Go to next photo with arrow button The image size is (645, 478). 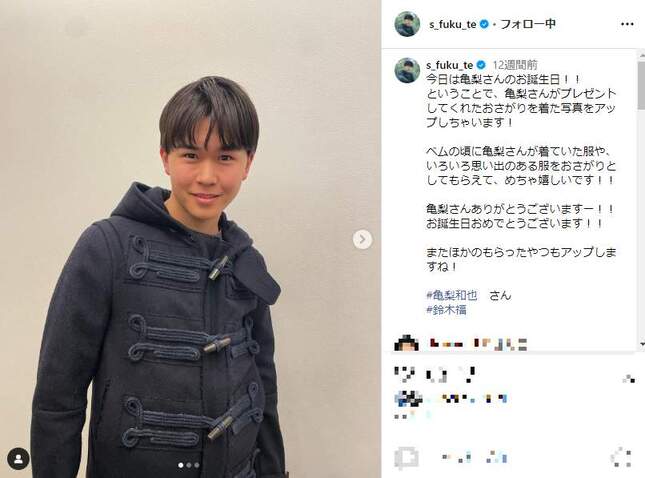362,239
